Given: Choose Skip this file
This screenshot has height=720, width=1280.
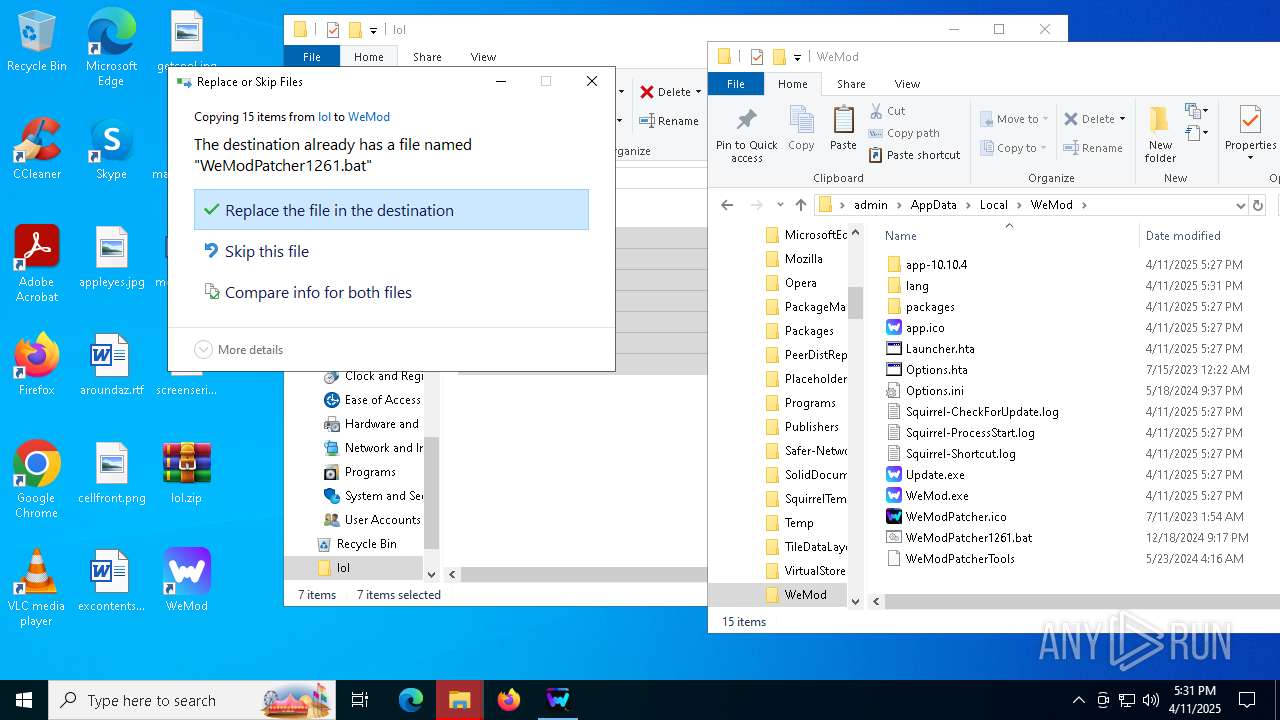Looking at the screenshot, I should (391, 251).
